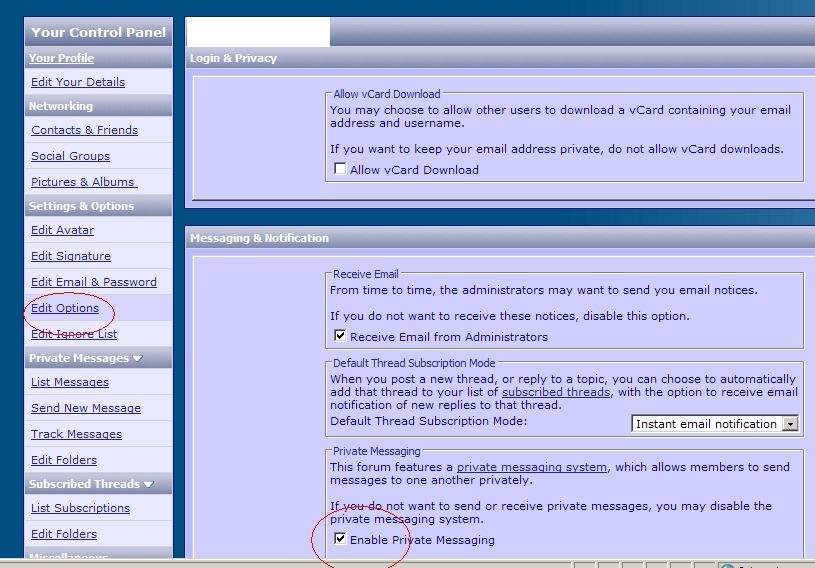Viewport: 815px width, 568px height.
Task: Collapse the Private Messages section arrow
Action: click(x=138, y=359)
